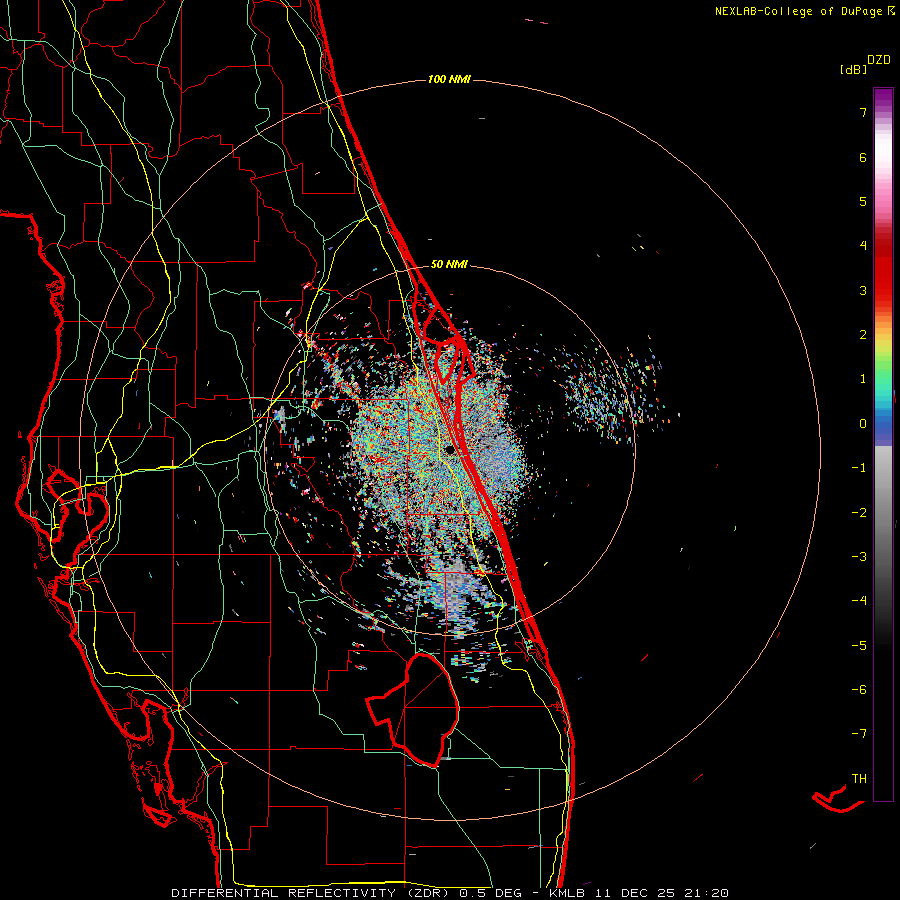This screenshot has height=900, width=900.
Task: Click the 6 value on color scale
Action: click(x=863, y=157)
